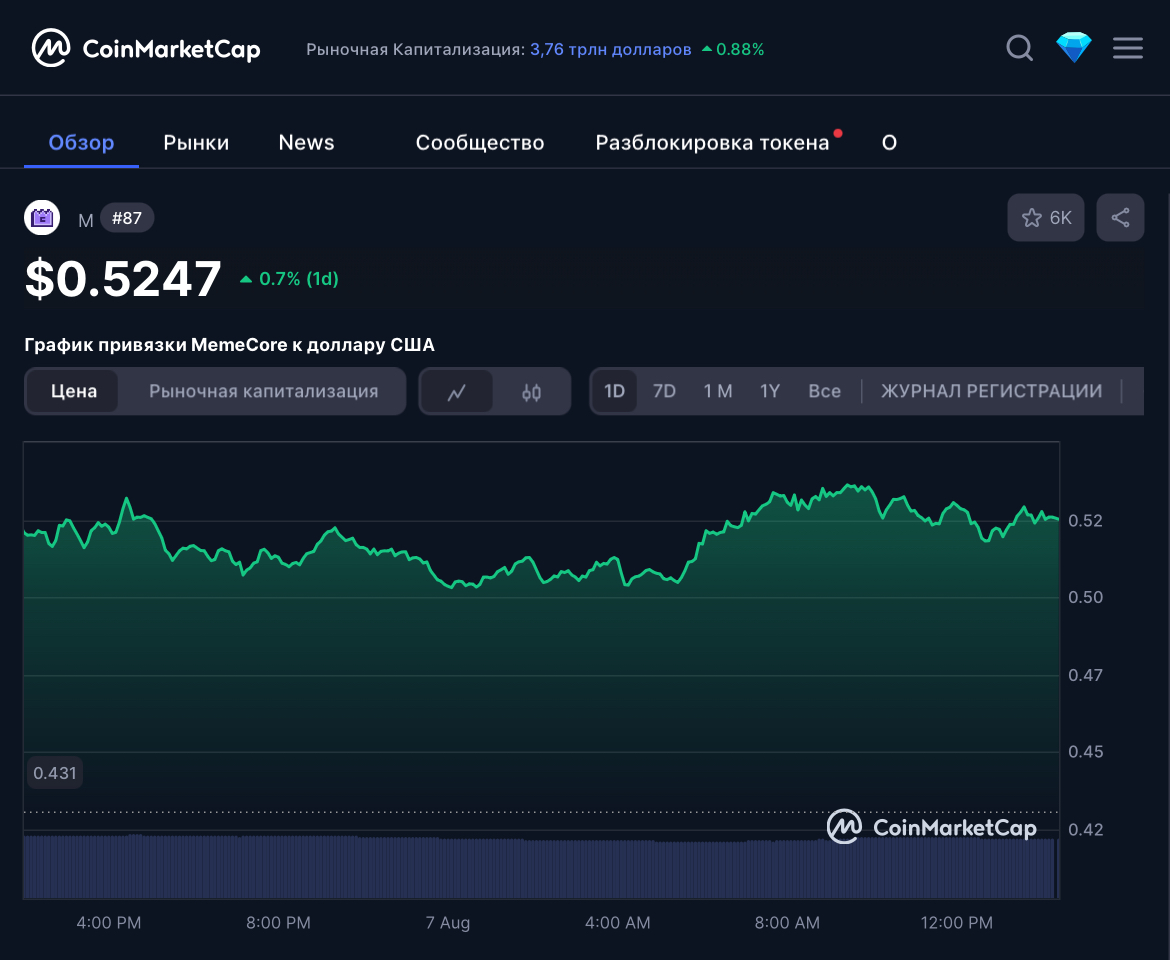Click the 0.88% market cap change
This screenshot has height=960, width=1170.
click(733, 49)
